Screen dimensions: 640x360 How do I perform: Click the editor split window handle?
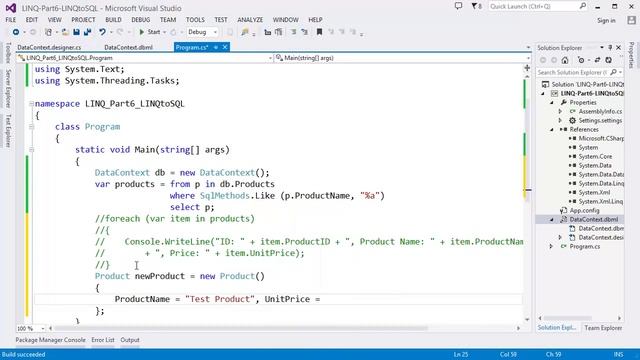pos(527,68)
